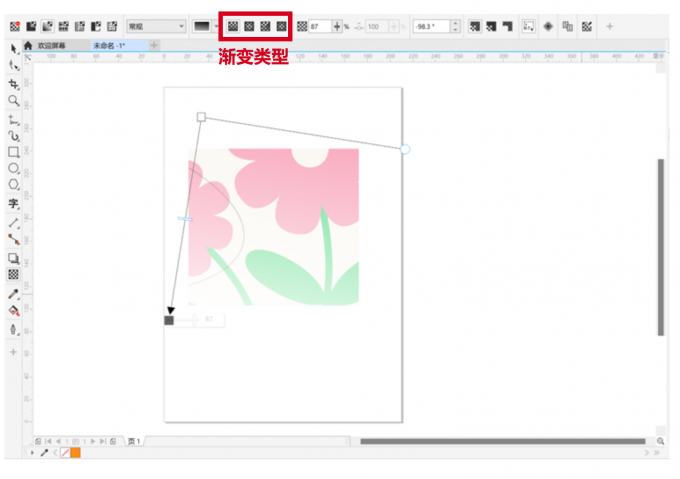Choose the second gradient type button
The width and height of the screenshot is (680, 479).
249,26
